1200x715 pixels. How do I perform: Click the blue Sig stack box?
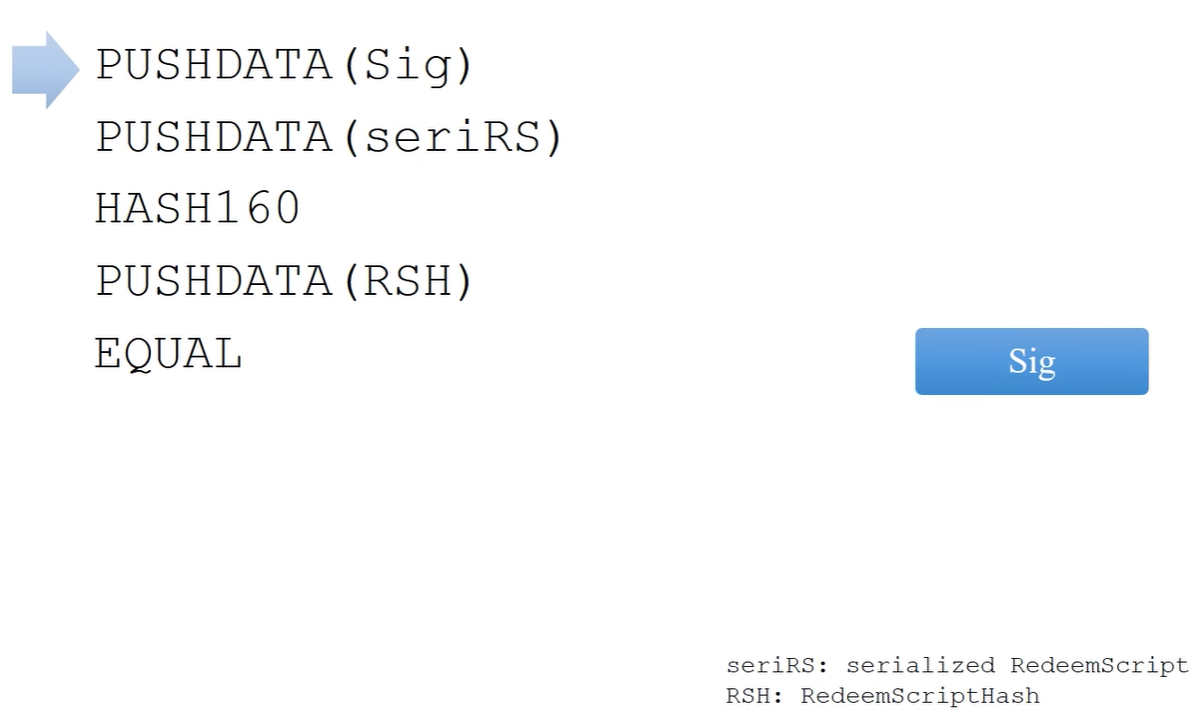pos(1032,361)
